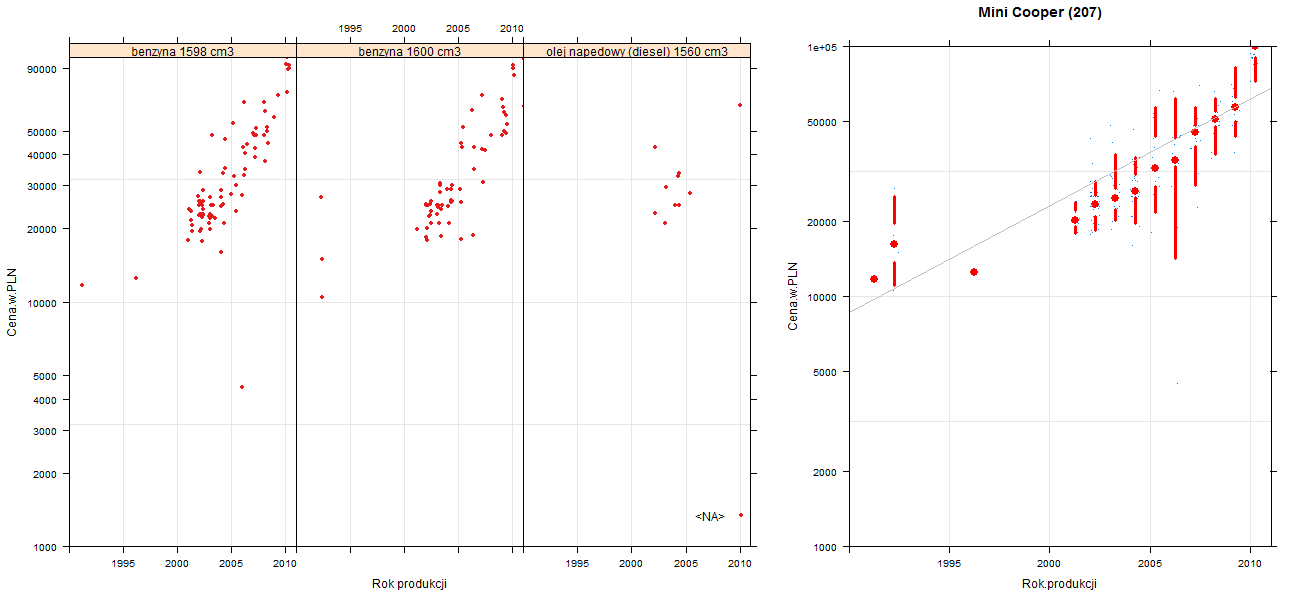This screenshot has height=600, width=1300.
Task: Click the 'Mini Cooper (207)' chart title
Action: 1040,13
